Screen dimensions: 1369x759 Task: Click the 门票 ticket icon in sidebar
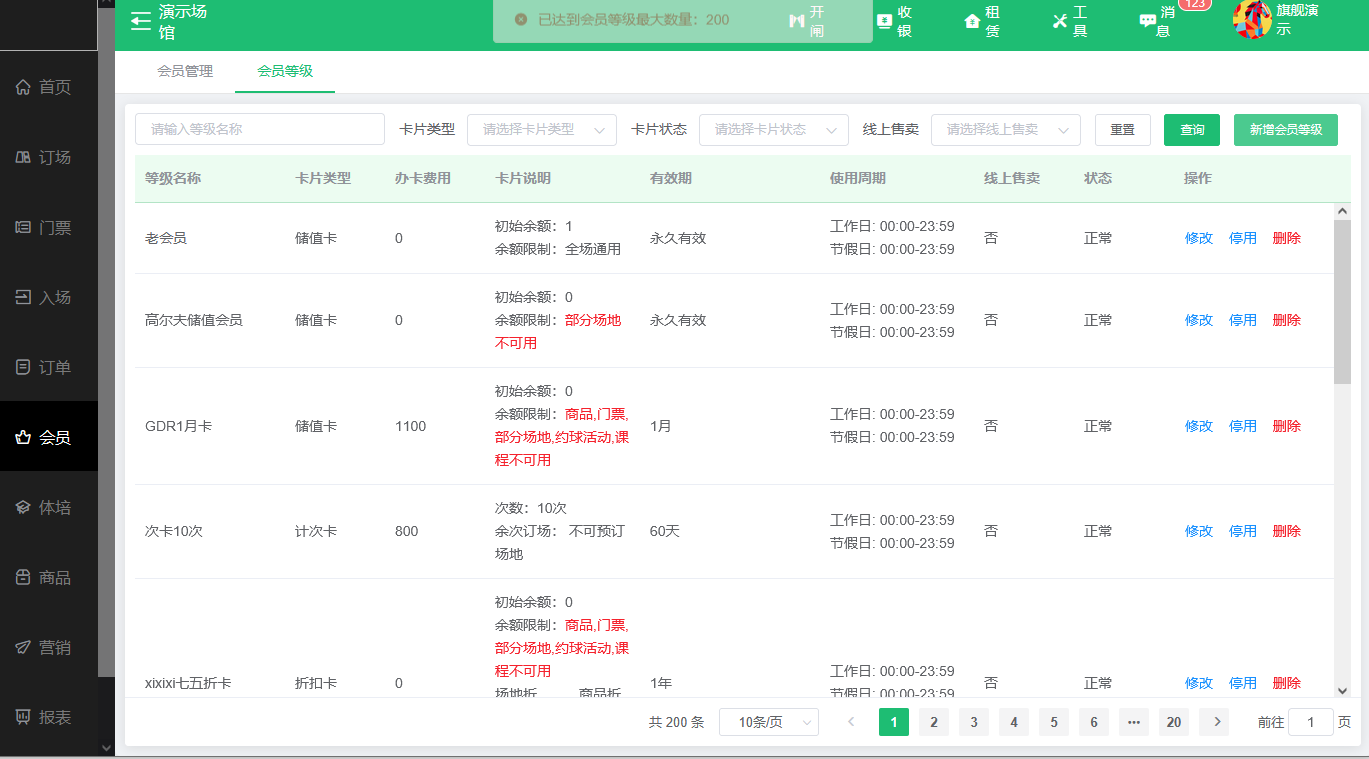pos(24,227)
